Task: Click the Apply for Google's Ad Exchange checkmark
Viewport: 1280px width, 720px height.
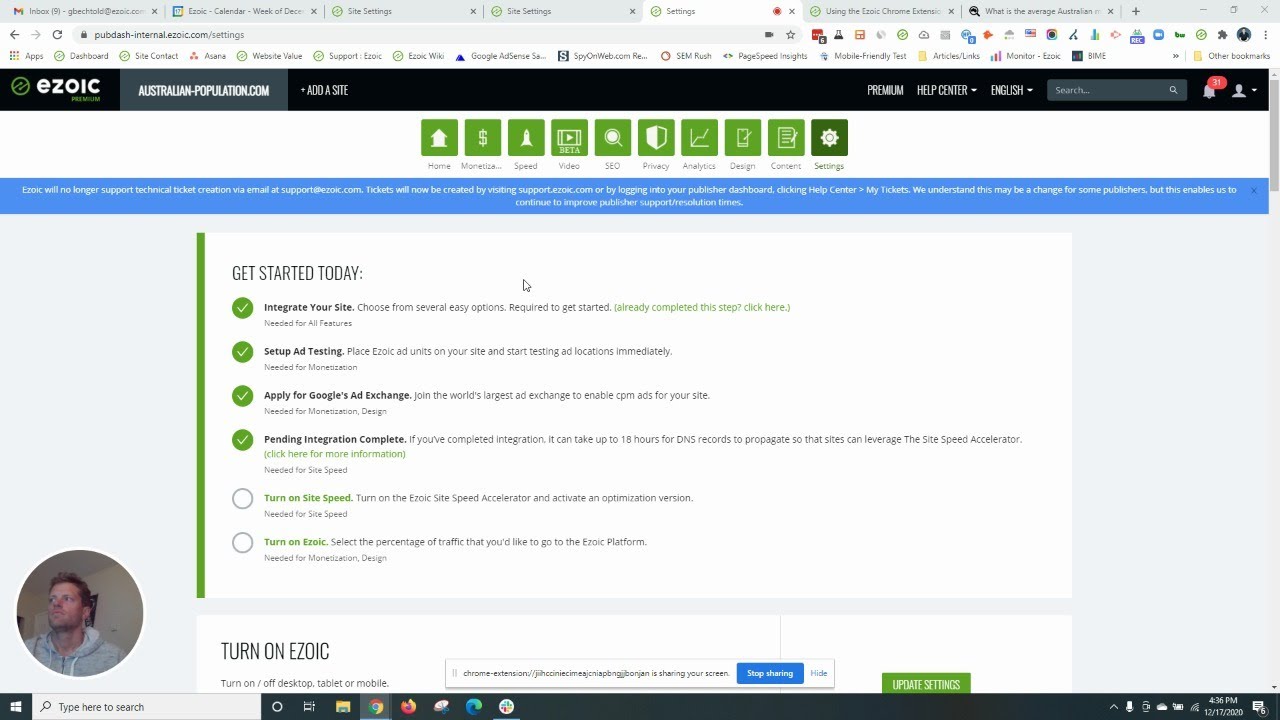Action: coord(242,396)
